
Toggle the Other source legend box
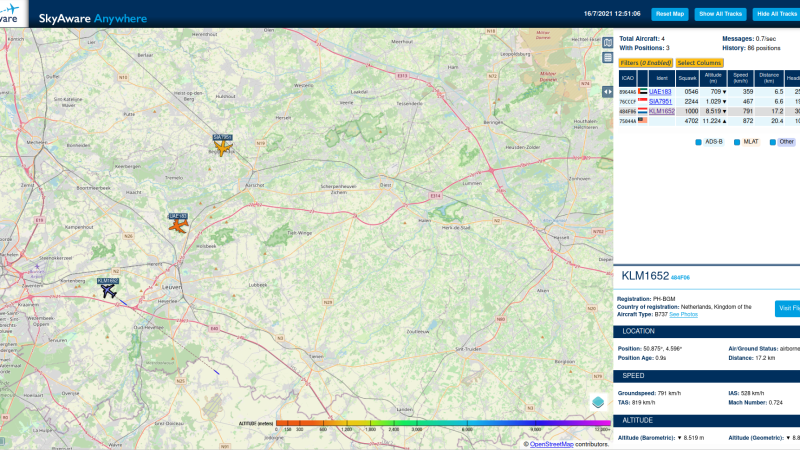pos(773,142)
